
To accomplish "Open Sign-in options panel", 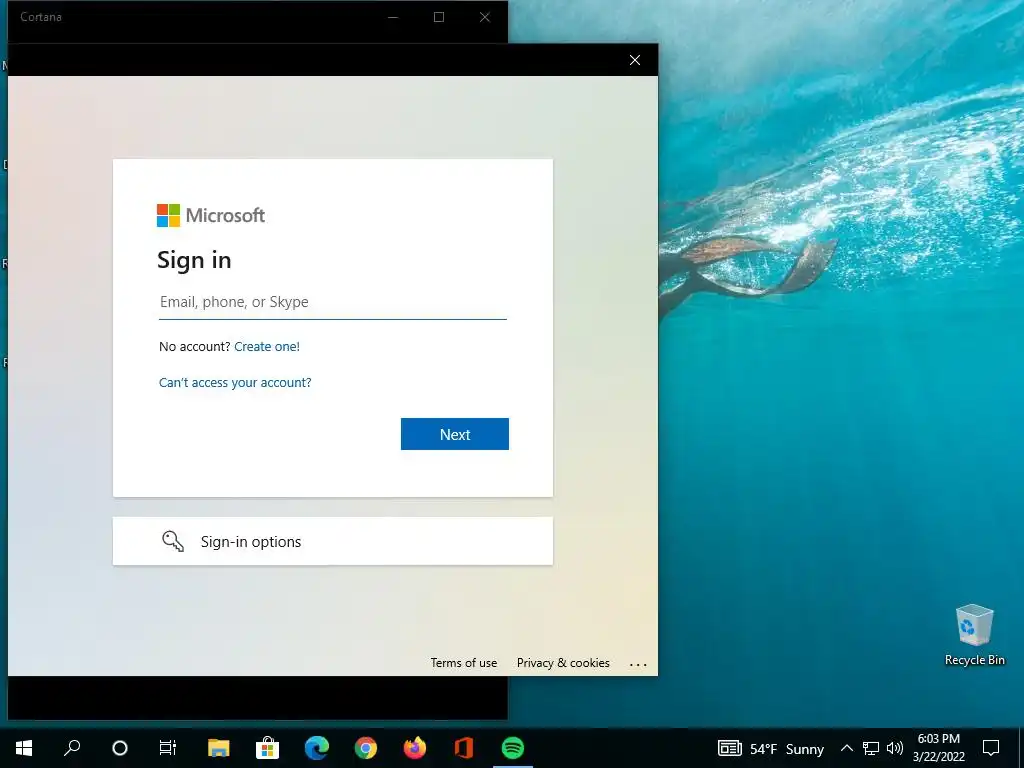I will 332,541.
